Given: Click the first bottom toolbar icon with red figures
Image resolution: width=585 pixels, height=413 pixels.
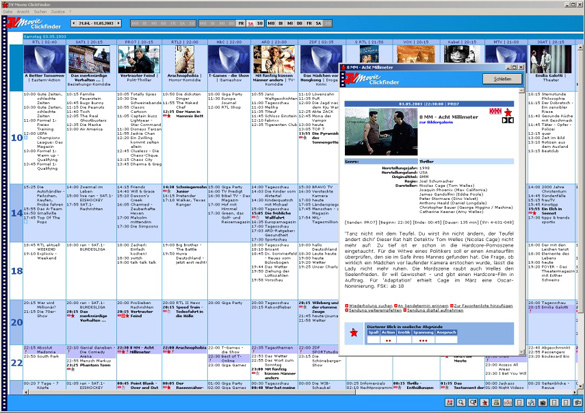Looking at the screenshot, I should point(450,402).
